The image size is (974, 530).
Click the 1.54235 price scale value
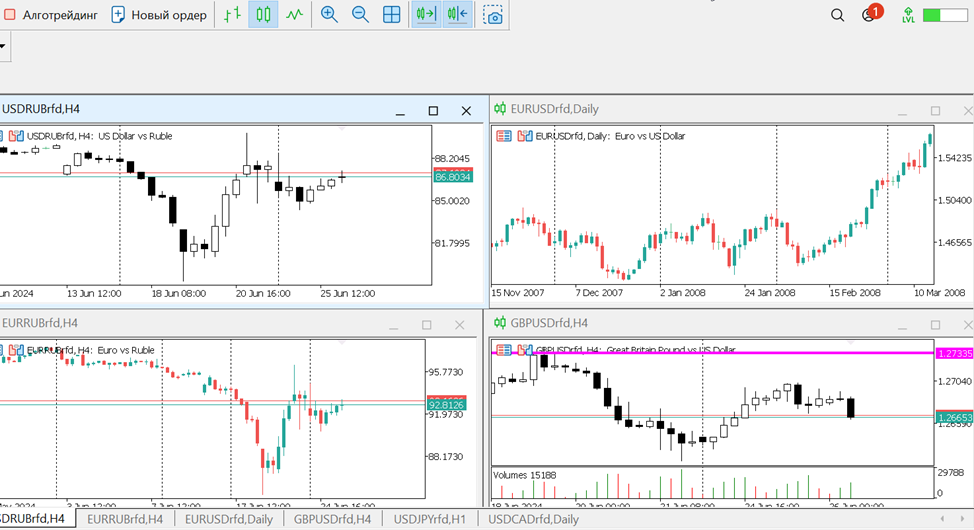(954, 158)
